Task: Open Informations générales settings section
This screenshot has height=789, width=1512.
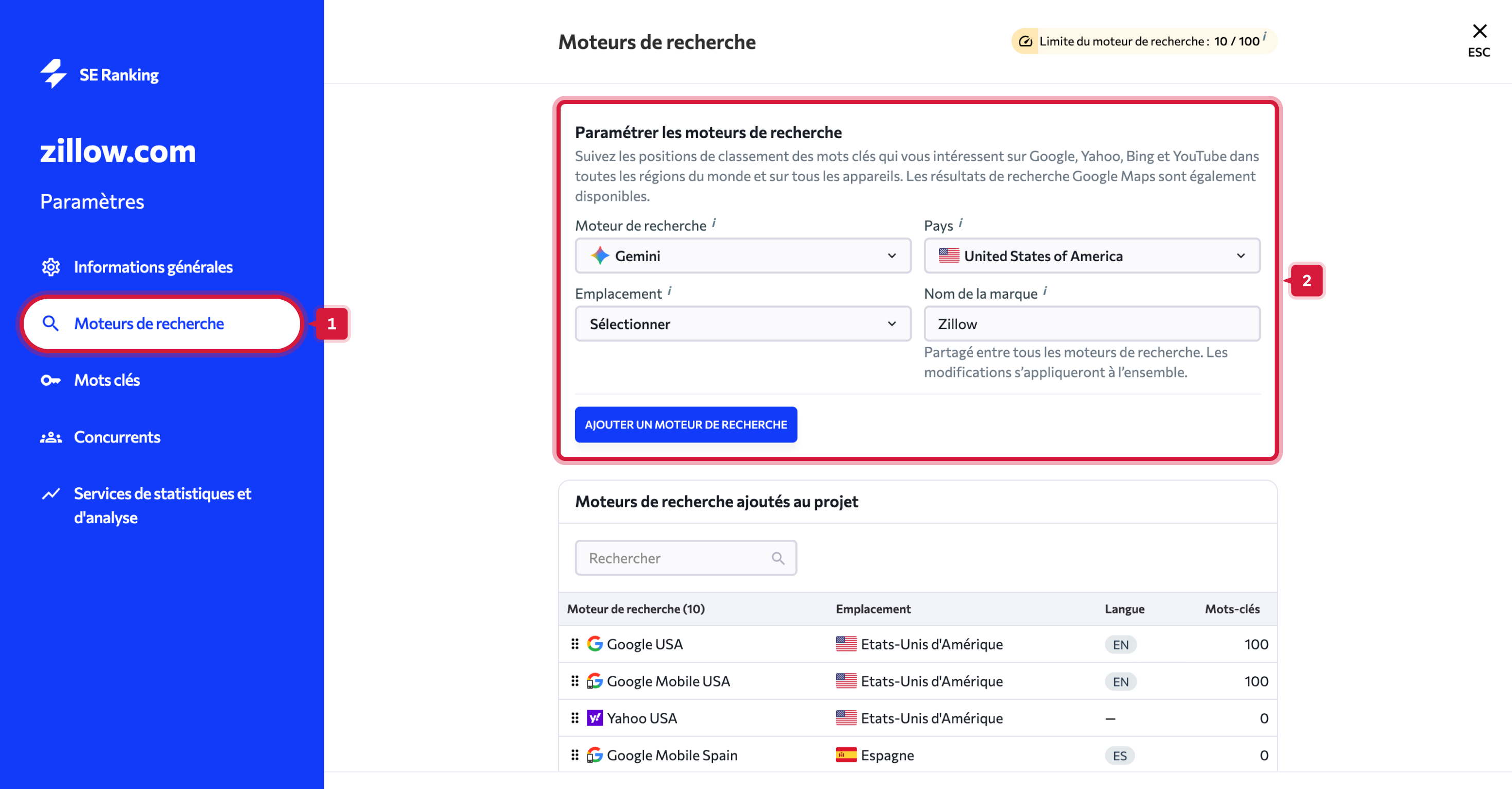Action: click(152, 267)
